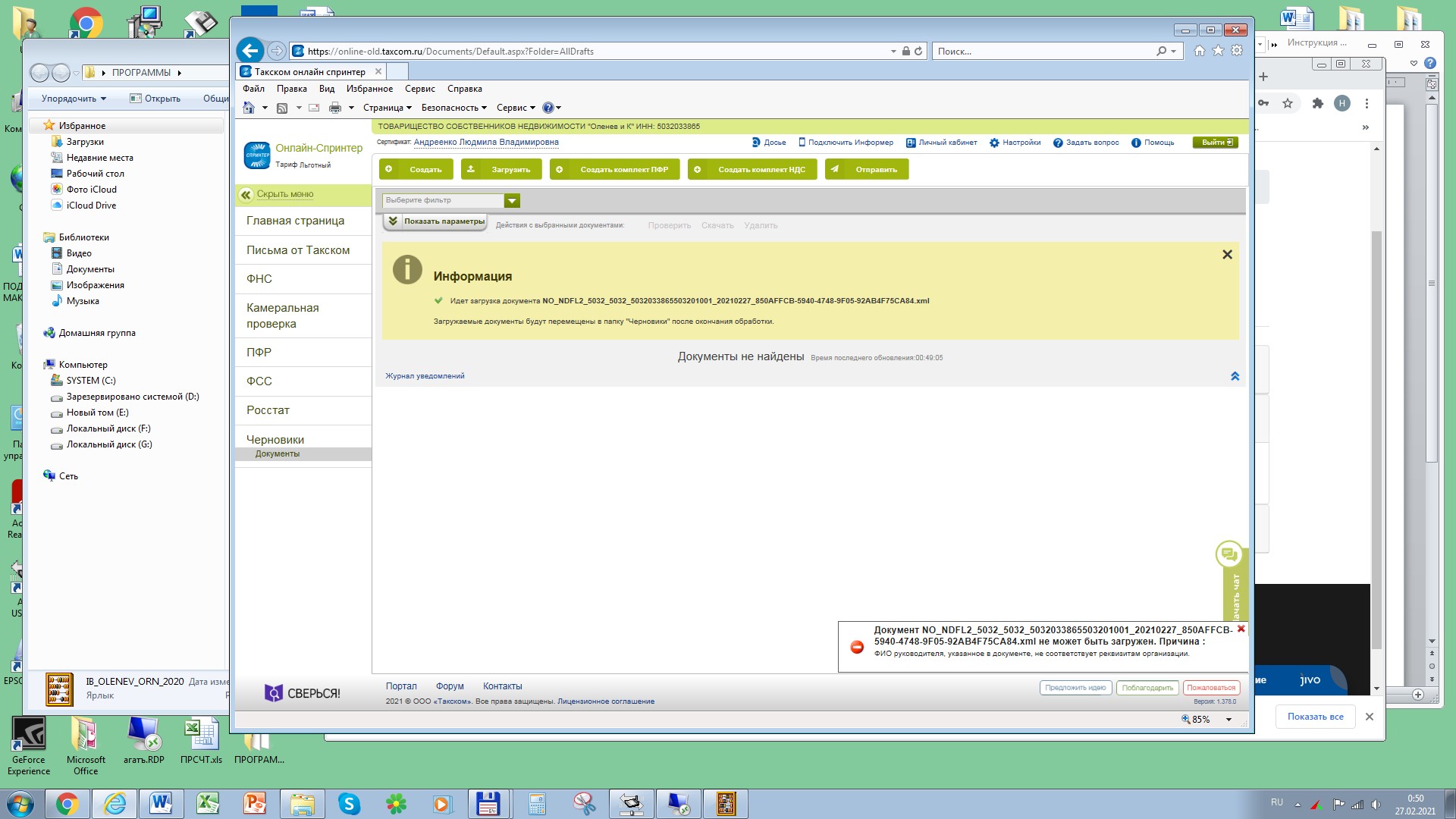Click the search magnifier icon in search box
The height and width of the screenshot is (819, 1456).
(x=1161, y=52)
